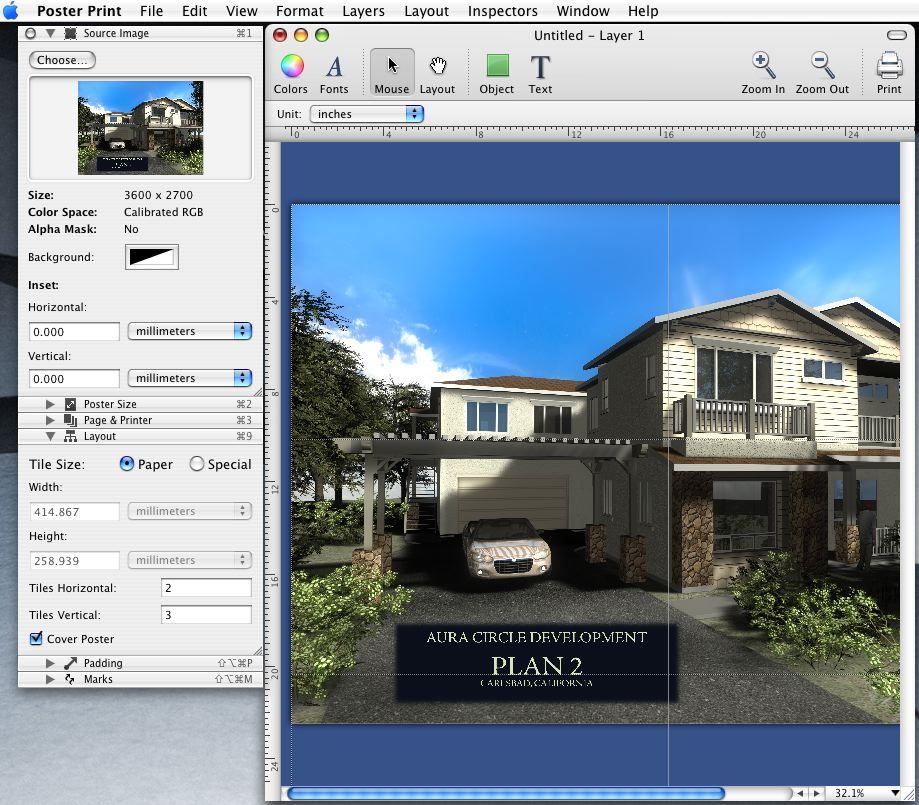
Task: Click the Zoom In magnifier
Action: click(x=763, y=74)
